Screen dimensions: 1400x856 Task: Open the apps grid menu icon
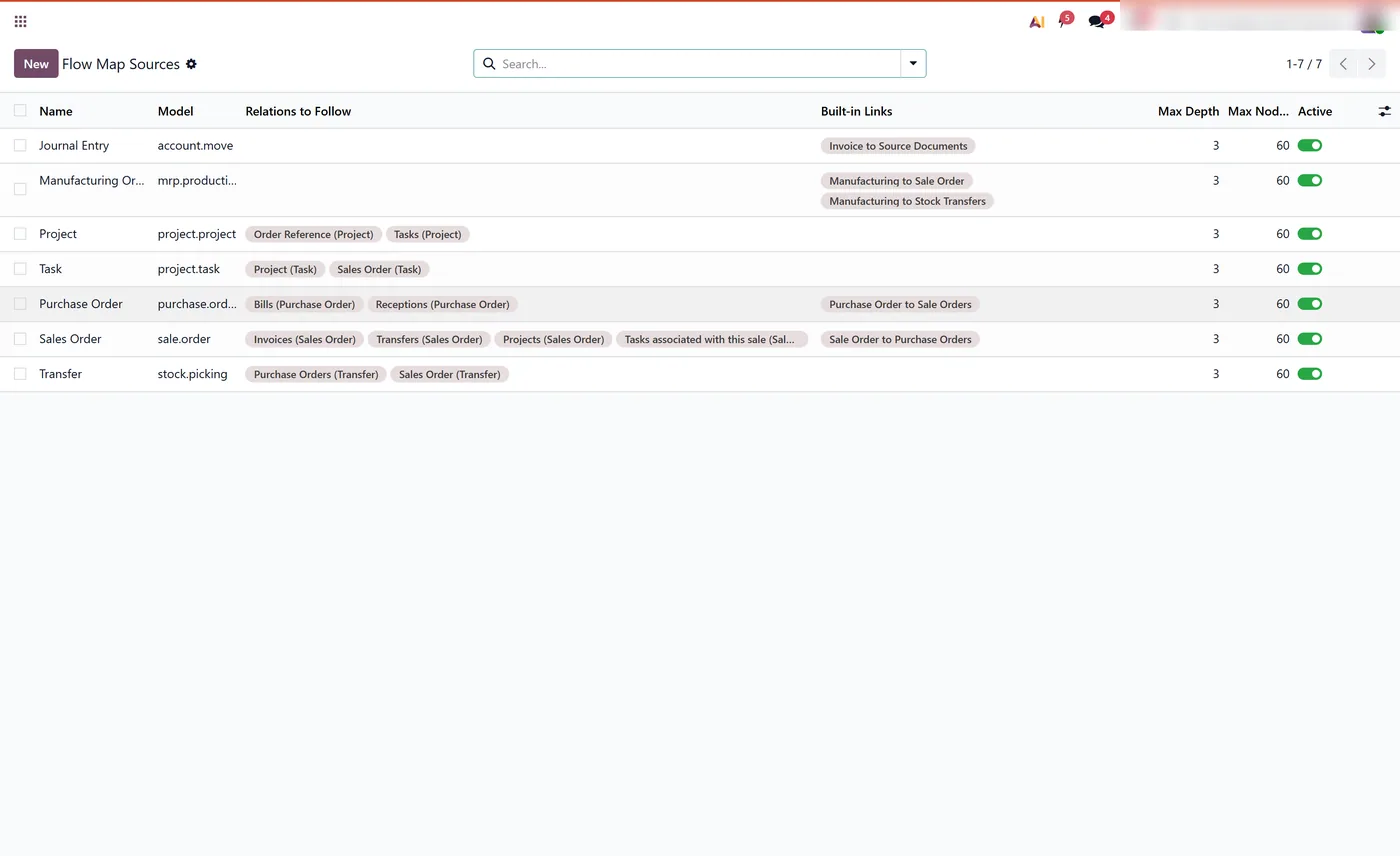pyautogui.click(x=20, y=21)
